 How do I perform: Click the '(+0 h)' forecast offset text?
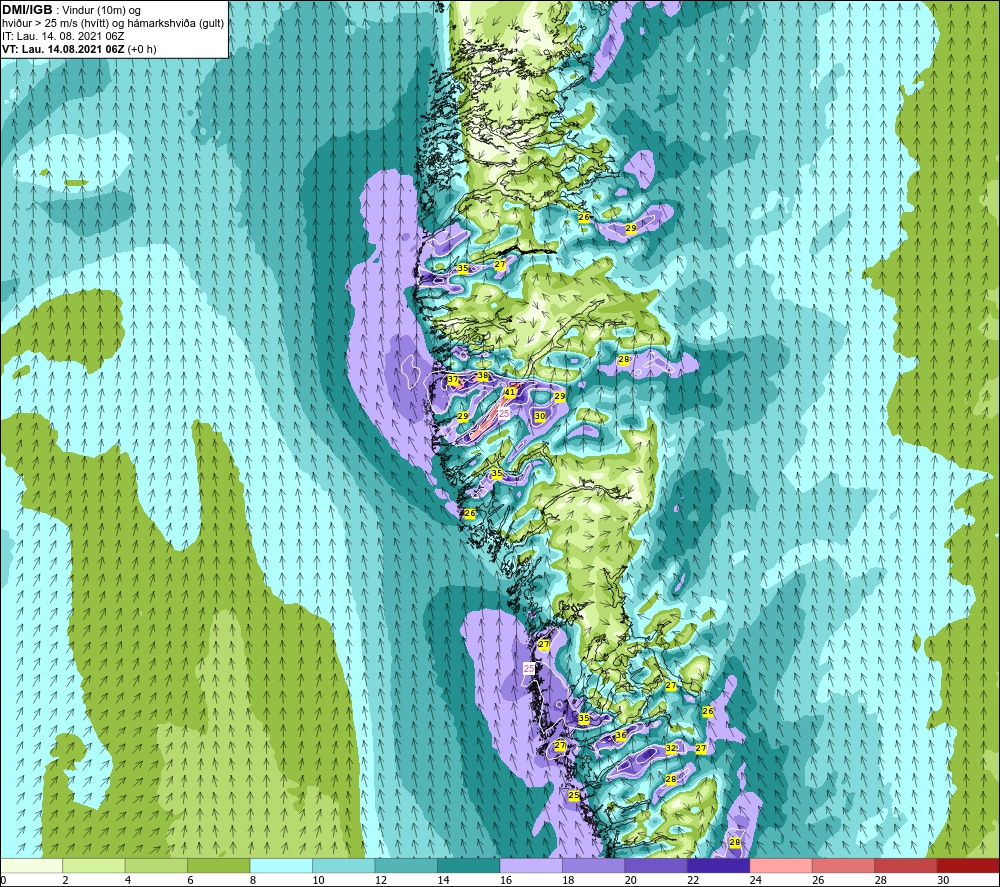[142, 49]
